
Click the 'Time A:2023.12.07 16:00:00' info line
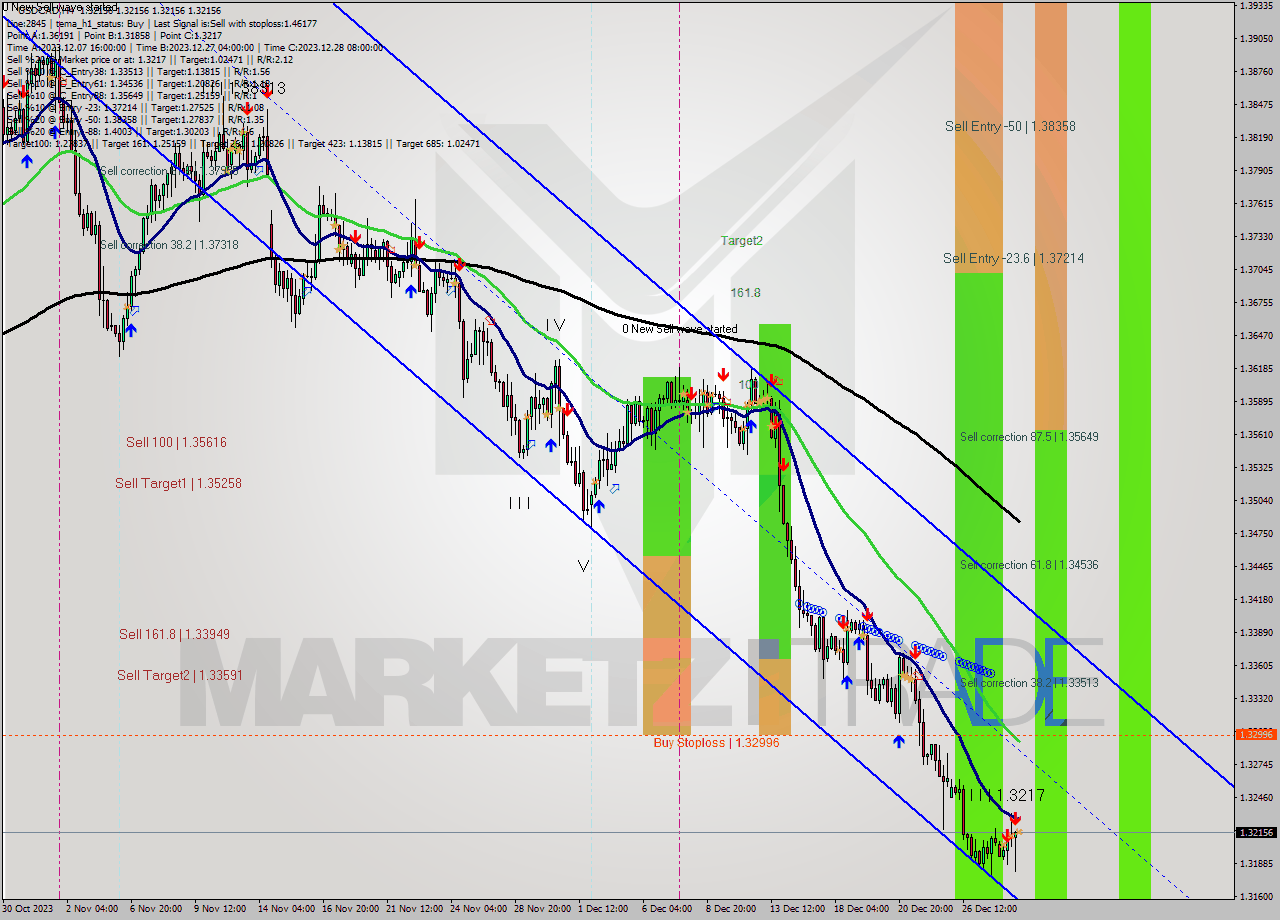tap(67, 47)
